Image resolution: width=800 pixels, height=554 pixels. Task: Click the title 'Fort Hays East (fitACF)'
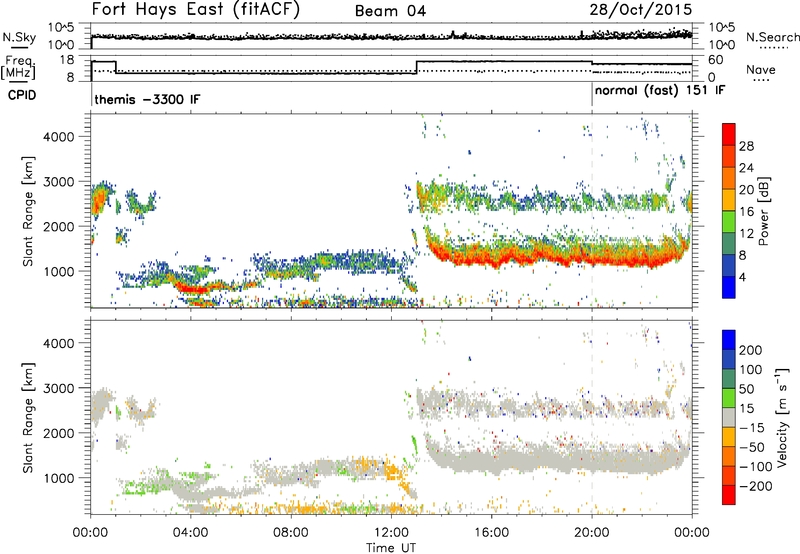[195, 10]
